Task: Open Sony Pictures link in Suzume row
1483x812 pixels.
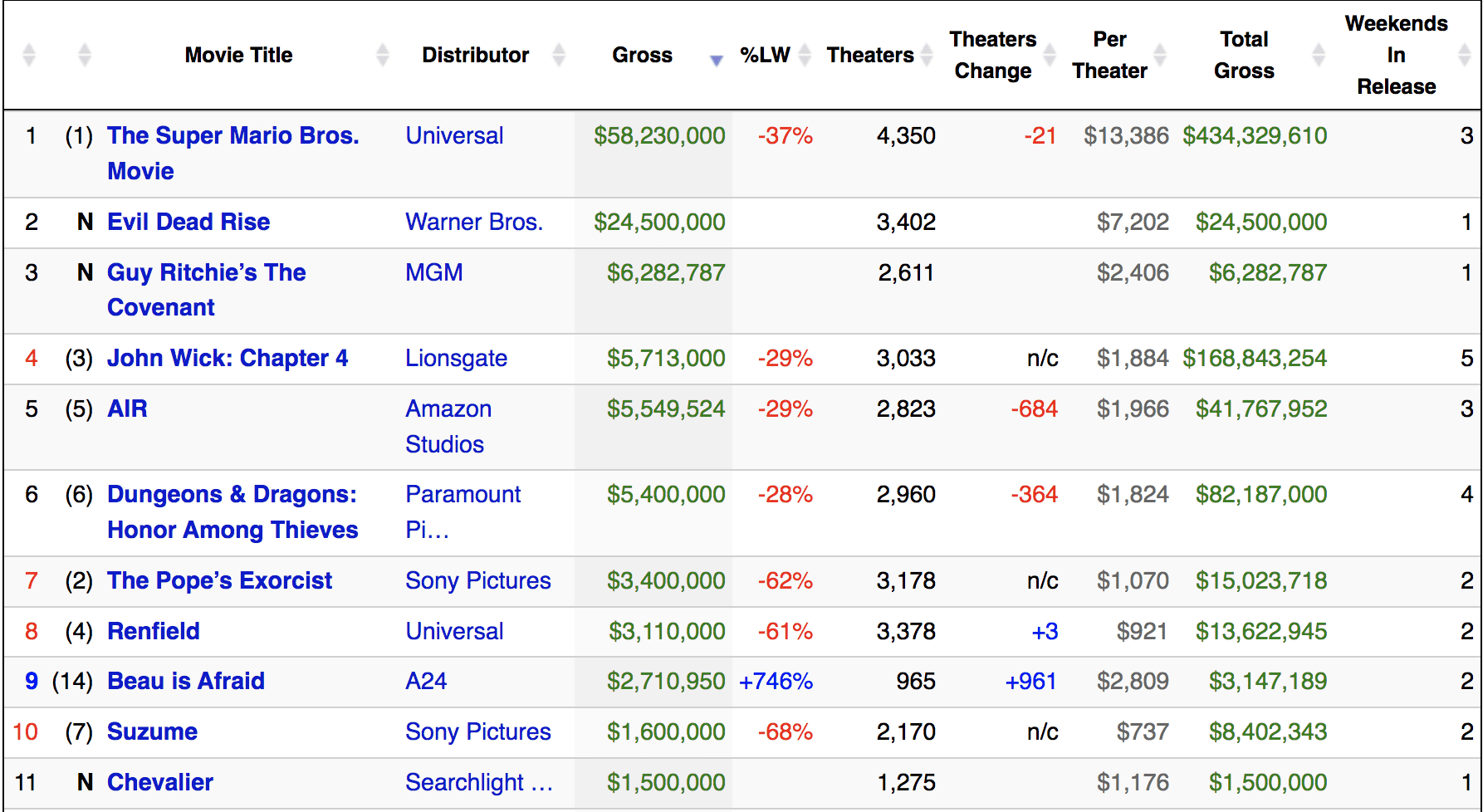Action: (478, 731)
